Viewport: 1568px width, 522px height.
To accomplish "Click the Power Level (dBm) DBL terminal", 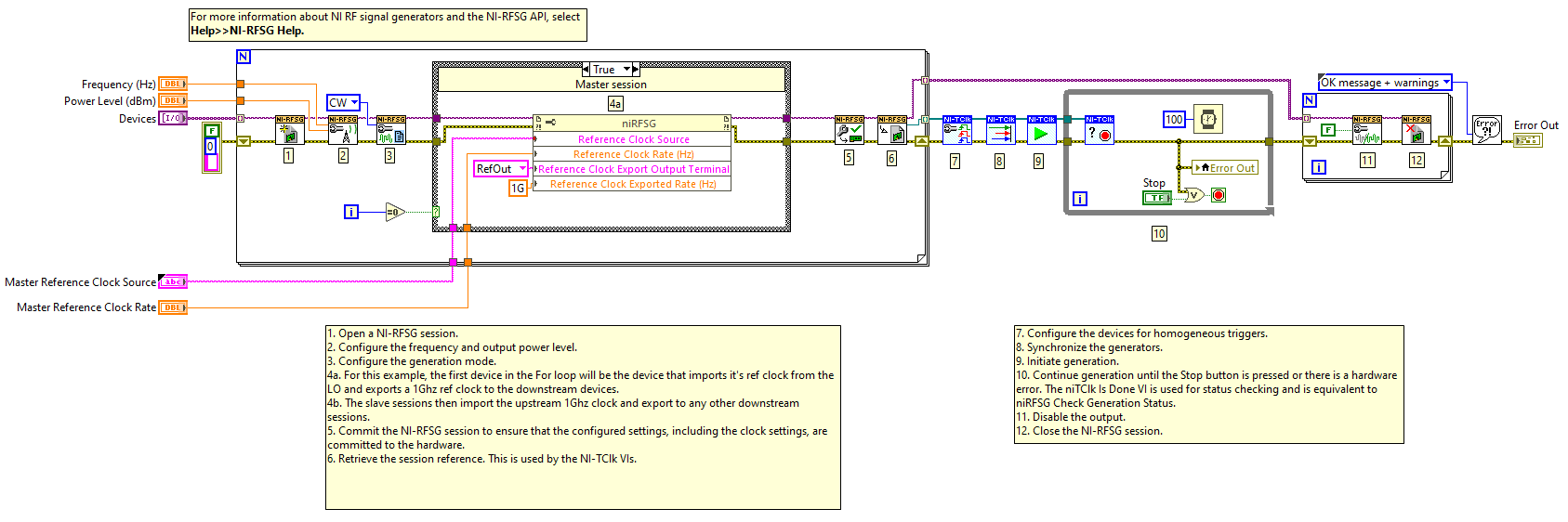I will [x=173, y=100].
